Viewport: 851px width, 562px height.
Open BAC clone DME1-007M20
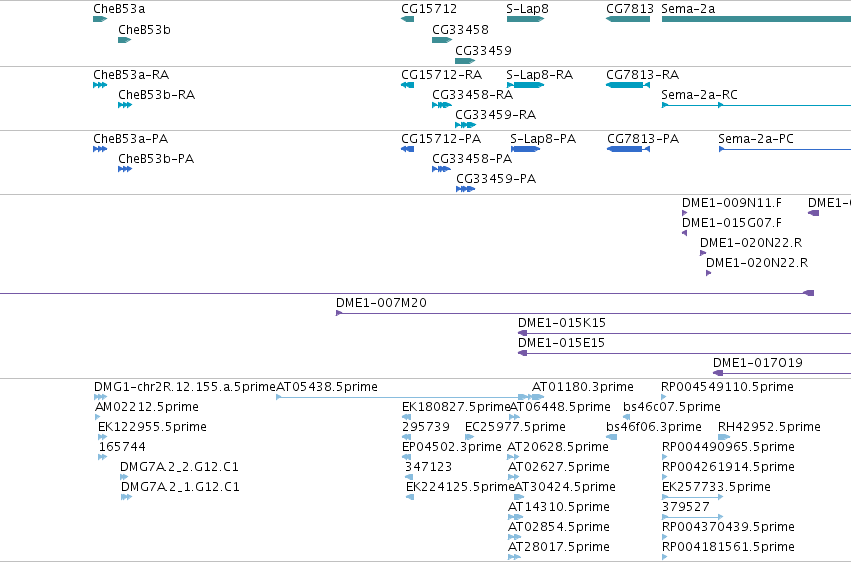pyautogui.click(x=381, y=303)
